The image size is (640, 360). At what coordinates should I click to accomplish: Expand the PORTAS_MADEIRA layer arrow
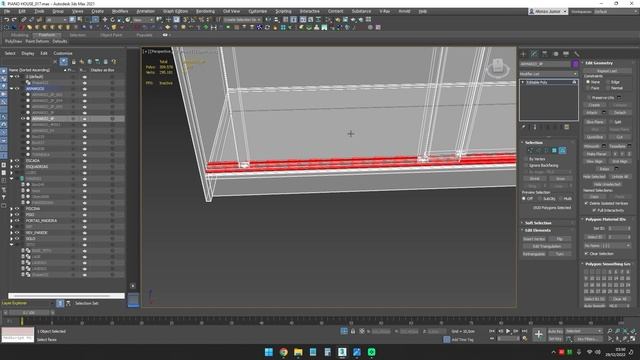click(x=11, y=220)
